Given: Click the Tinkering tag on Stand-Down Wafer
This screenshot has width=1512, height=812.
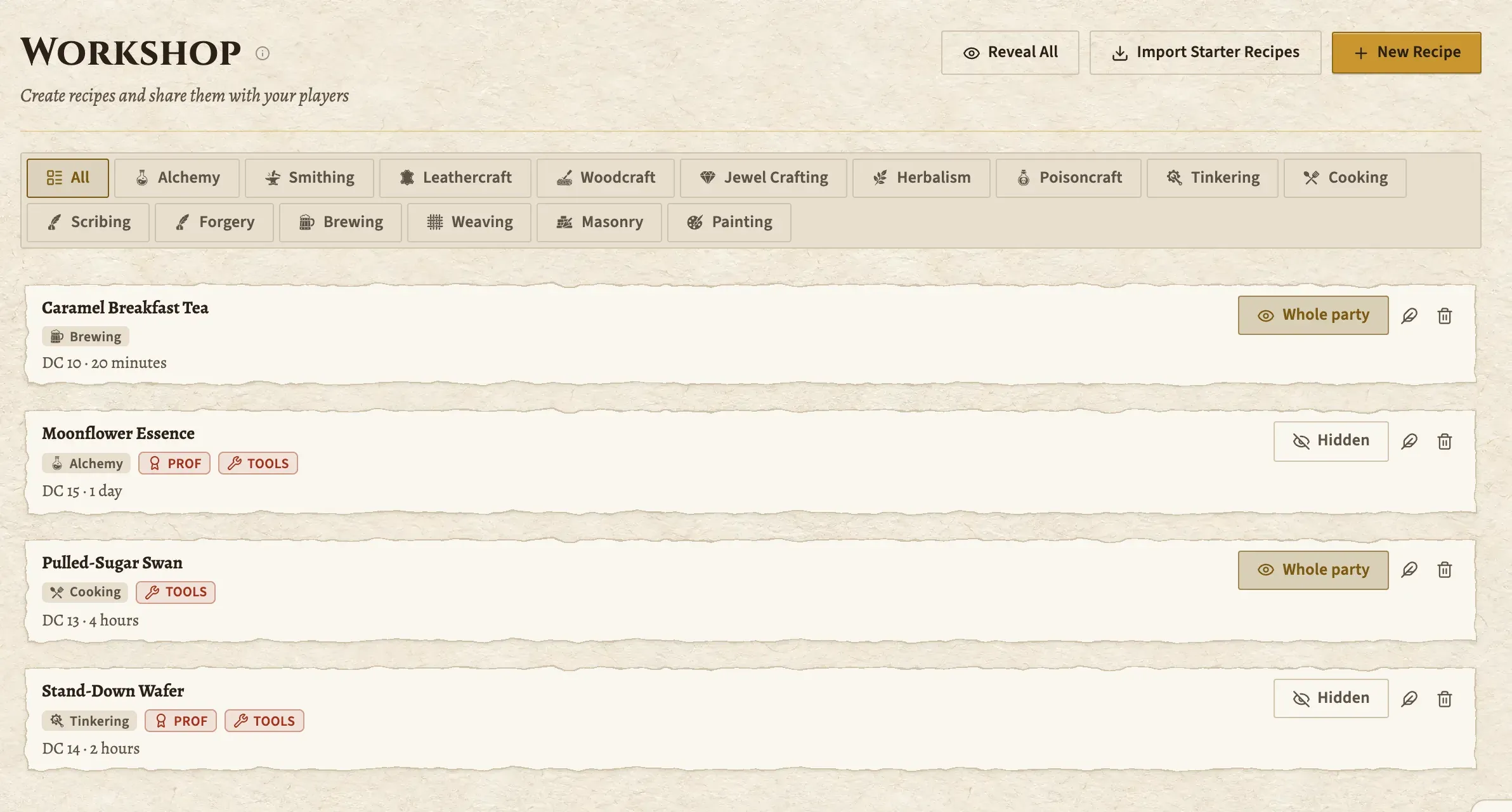Looking at the screenshot, I should tap(89, 721).
